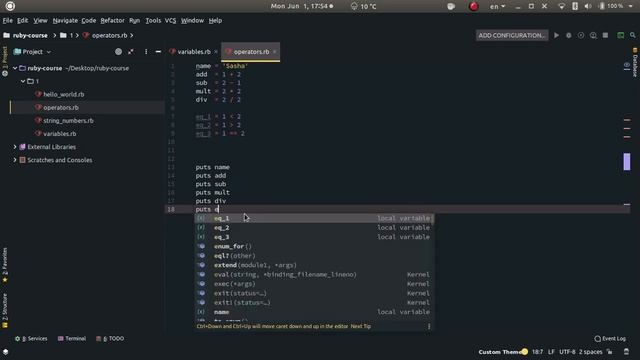The image size is (640, 360).
Task: Click ruby-course breadcrumb in navigation bar
Action: (30, 36)
